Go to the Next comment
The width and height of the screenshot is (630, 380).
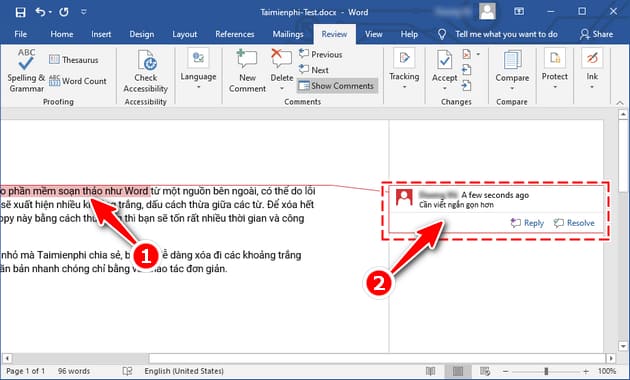coord(314,70)
